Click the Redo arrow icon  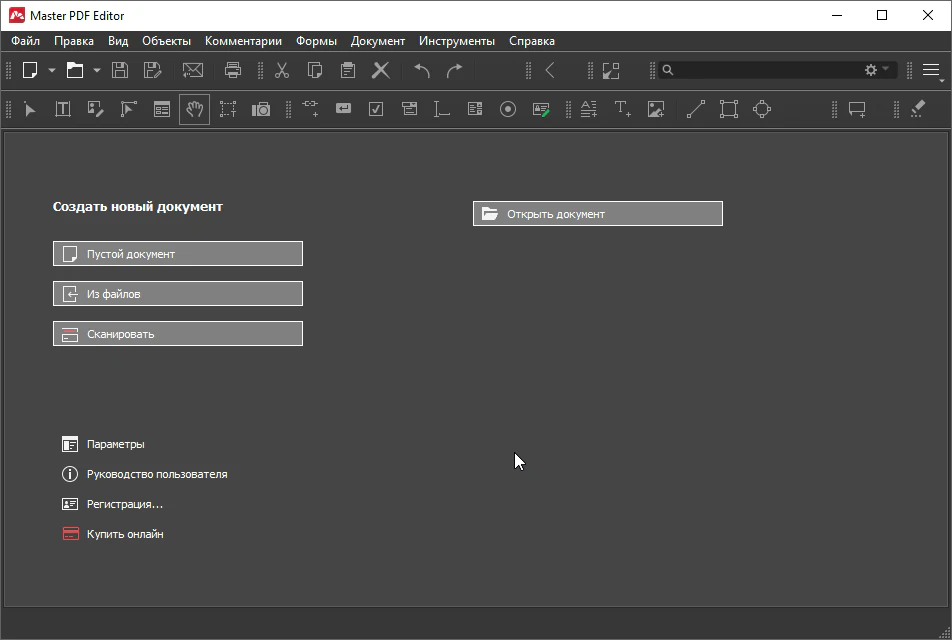click(x=454, y=70)
